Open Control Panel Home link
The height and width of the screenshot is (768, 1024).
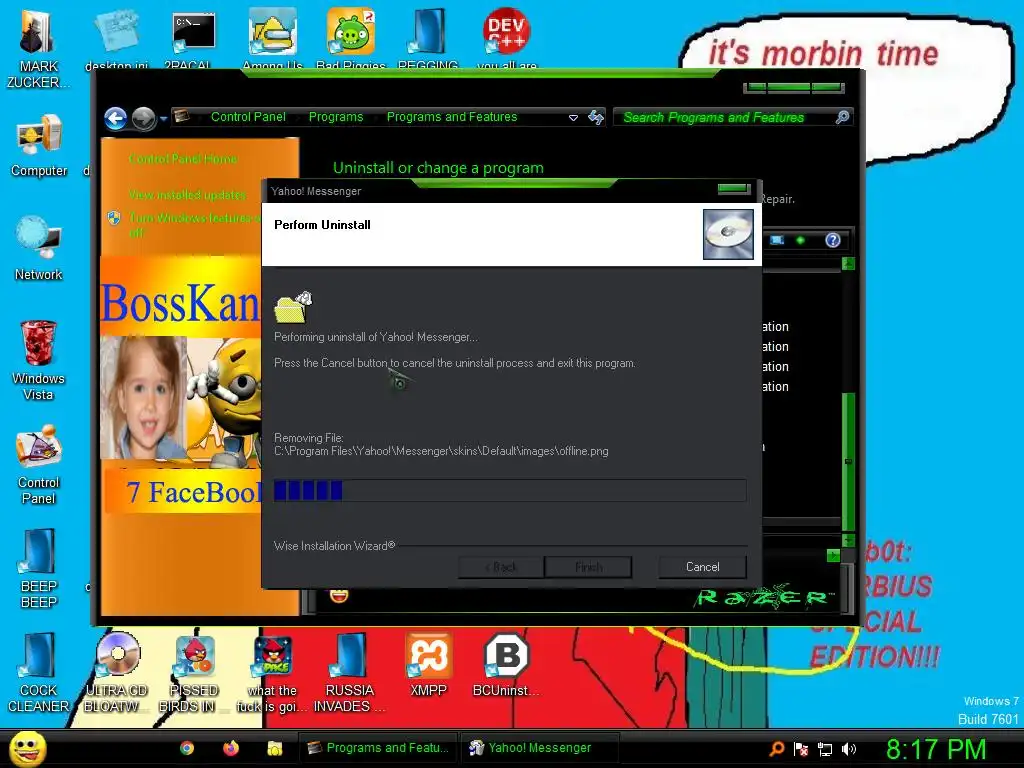183,159
